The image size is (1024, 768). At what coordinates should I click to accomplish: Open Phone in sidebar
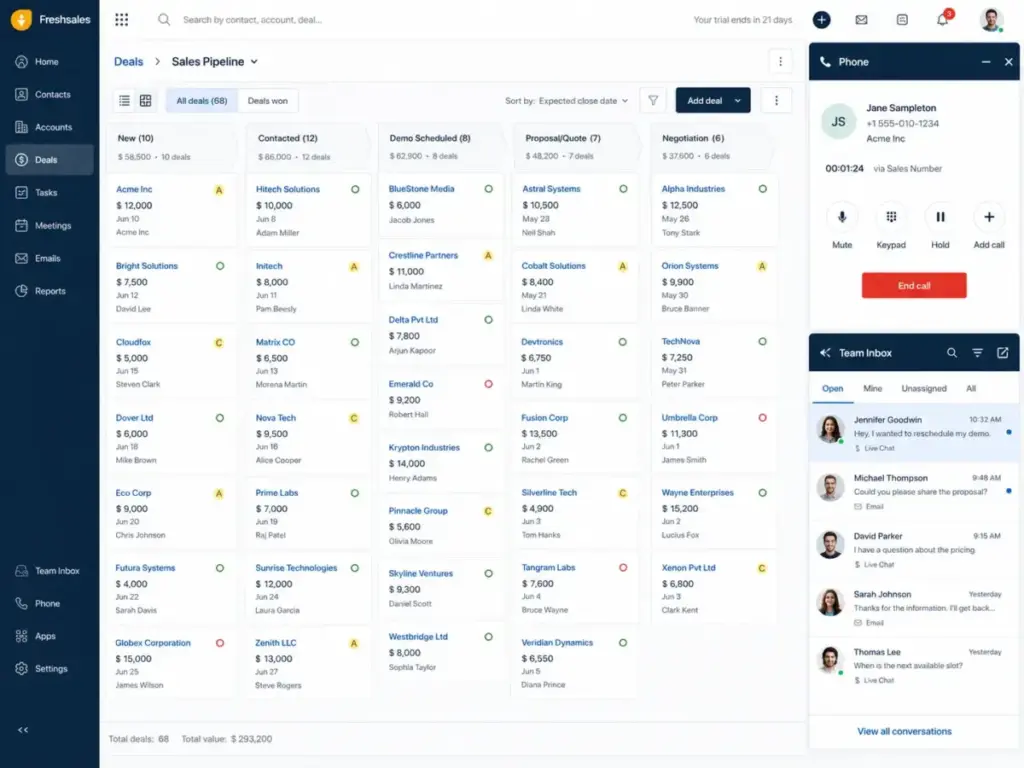tap(49, 603)
